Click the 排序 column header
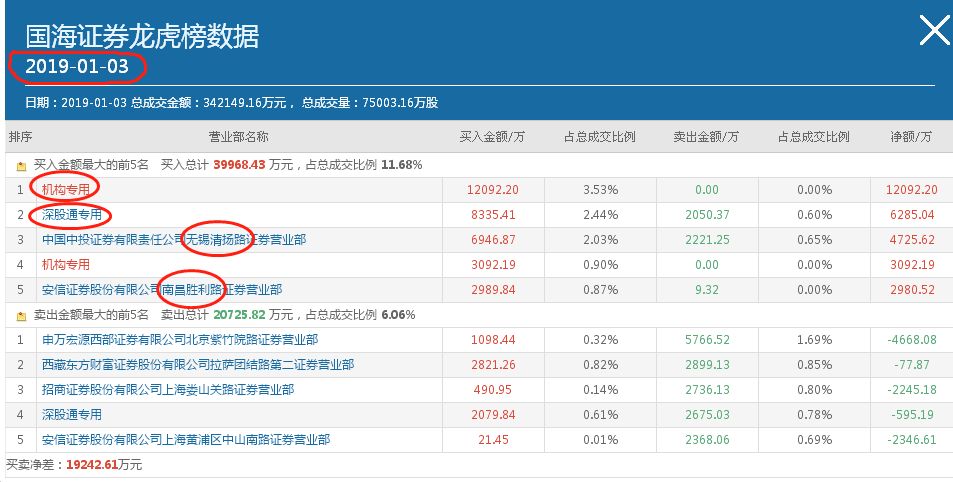Viewport: 953px width, 482px height. tap(20, 137)
